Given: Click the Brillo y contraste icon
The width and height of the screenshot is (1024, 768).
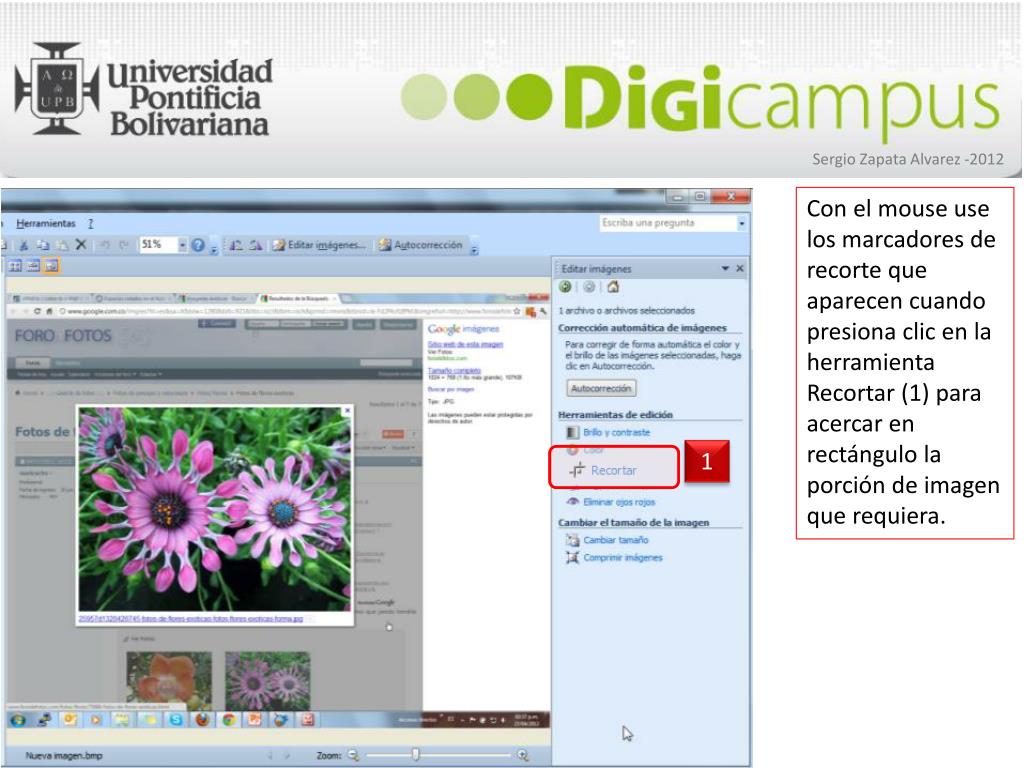Looking at the screenshot, I should [573, 432].
